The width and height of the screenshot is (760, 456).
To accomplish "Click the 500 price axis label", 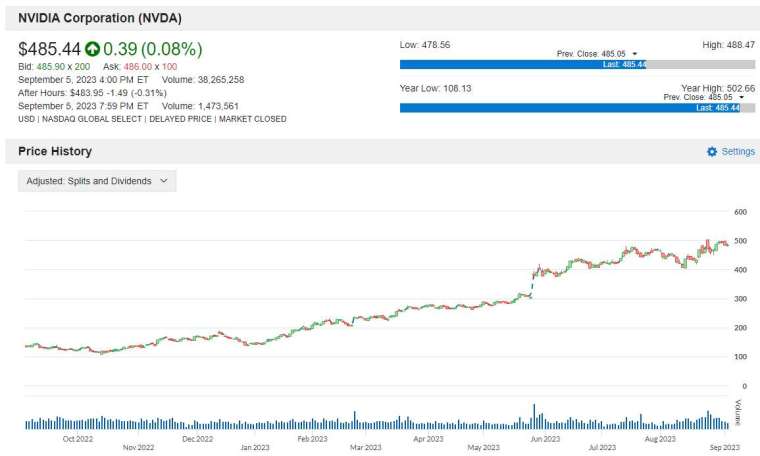I will pyautogui.click(x=740, y=241).
